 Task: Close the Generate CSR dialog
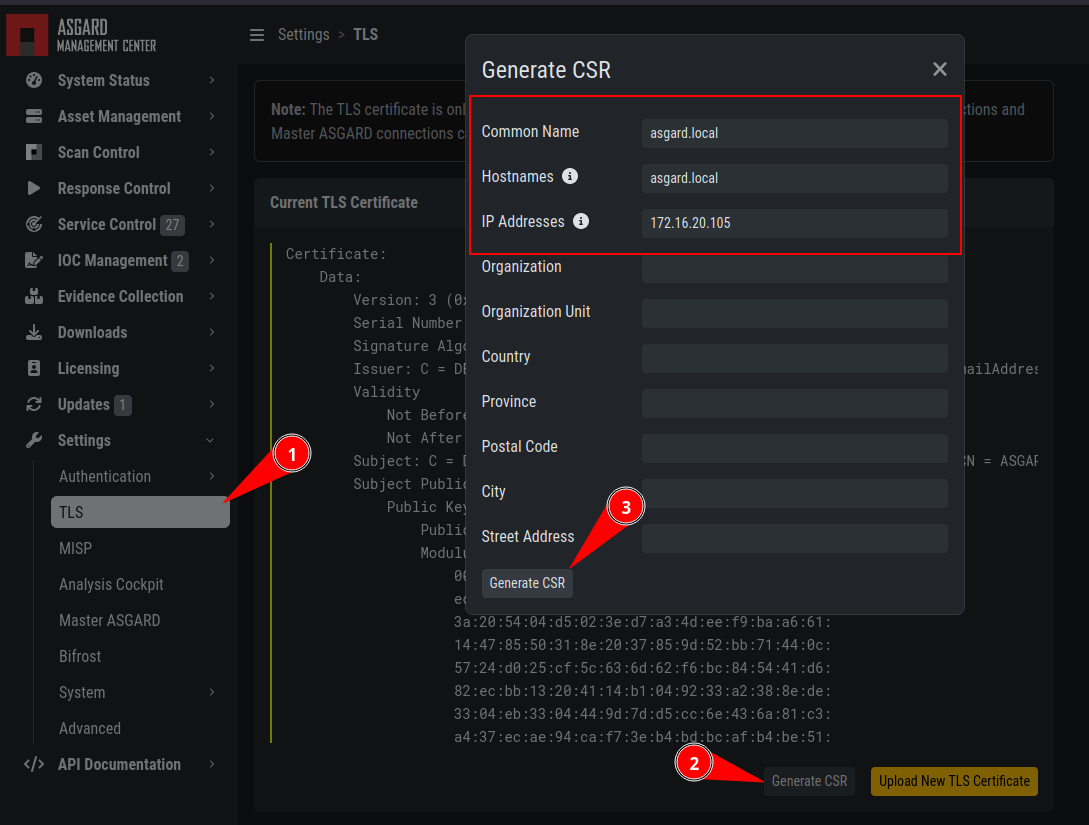[940, 69]
